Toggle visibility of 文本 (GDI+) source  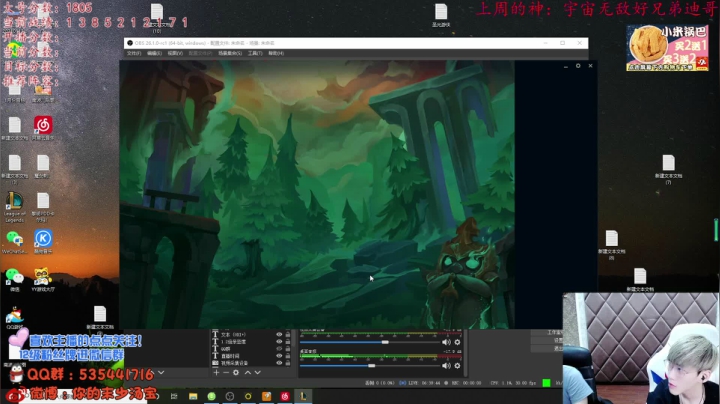[x=279, y=335]
